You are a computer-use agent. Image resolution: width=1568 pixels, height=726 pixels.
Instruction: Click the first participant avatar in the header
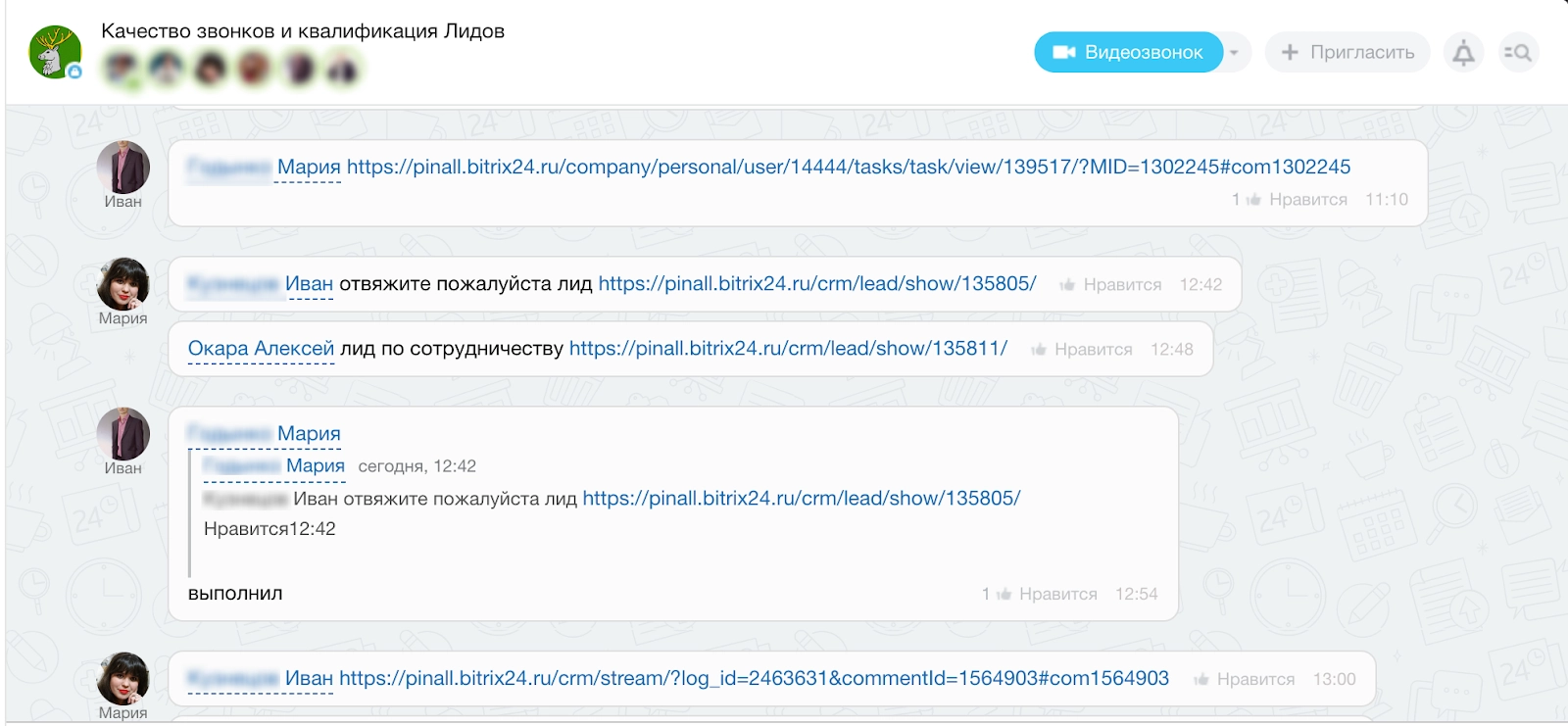[x=122, y=69]
